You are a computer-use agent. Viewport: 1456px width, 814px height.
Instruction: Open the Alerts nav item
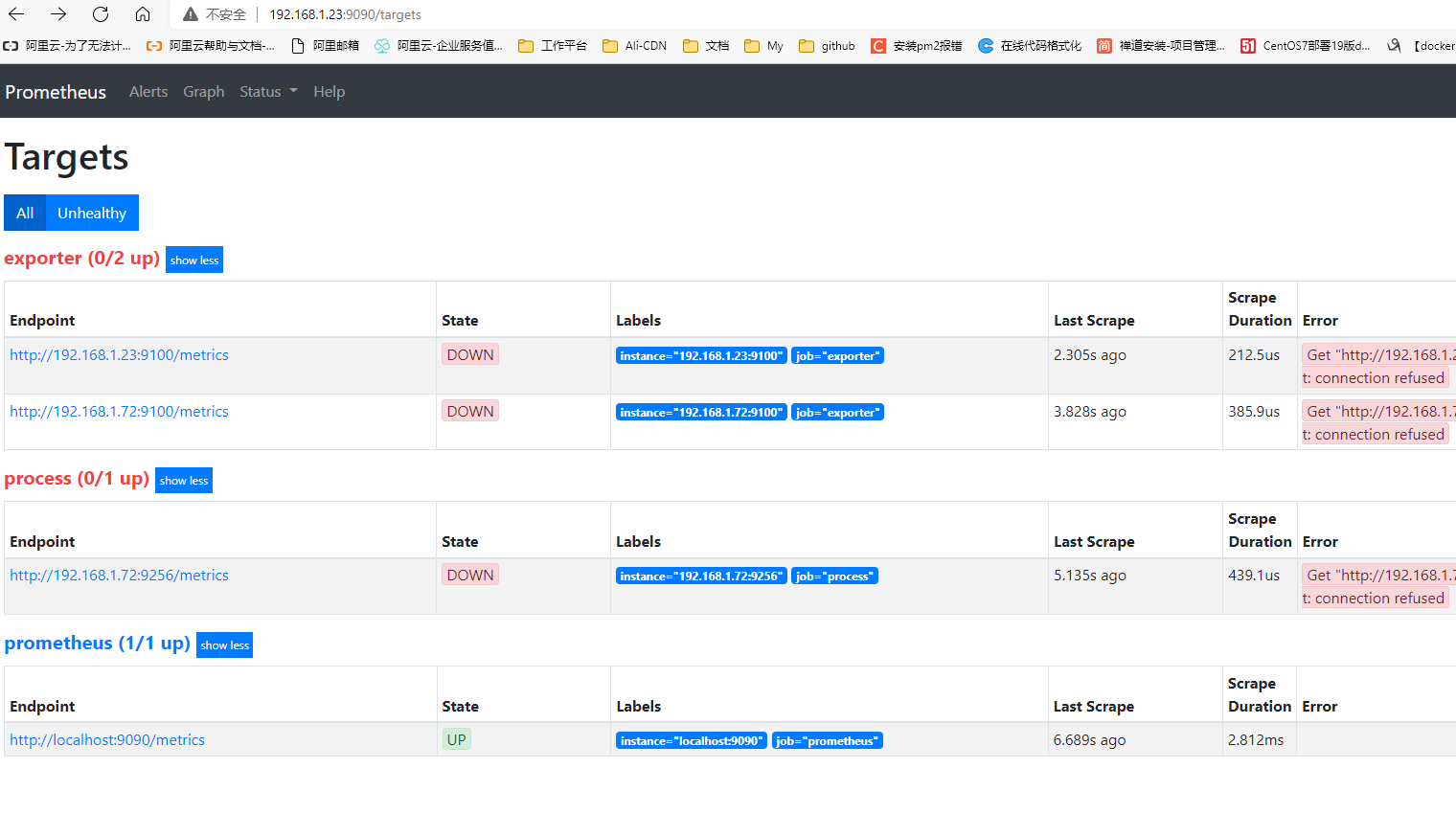pyautogui.click(x=148, y=92)
